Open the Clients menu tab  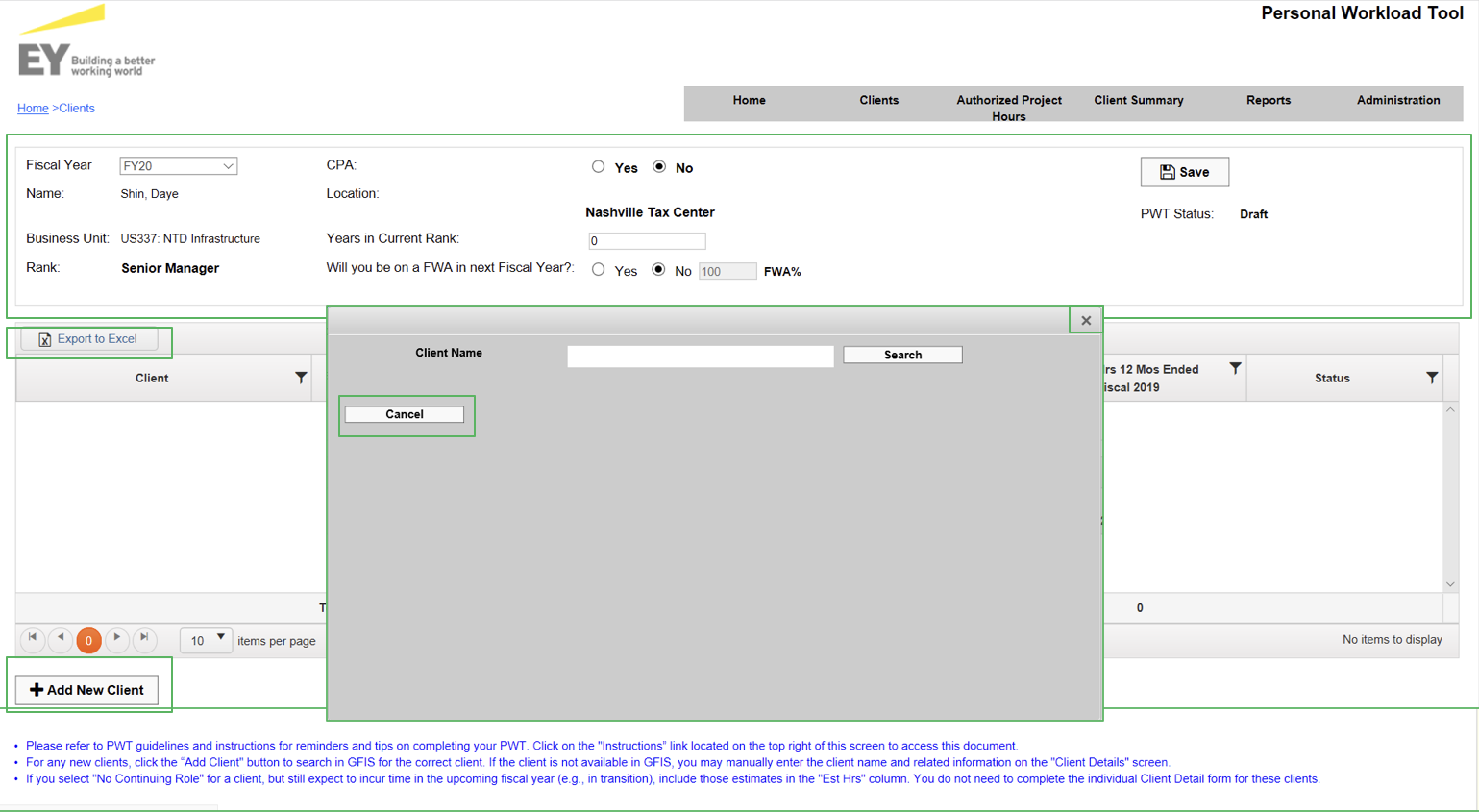(878, 100)
